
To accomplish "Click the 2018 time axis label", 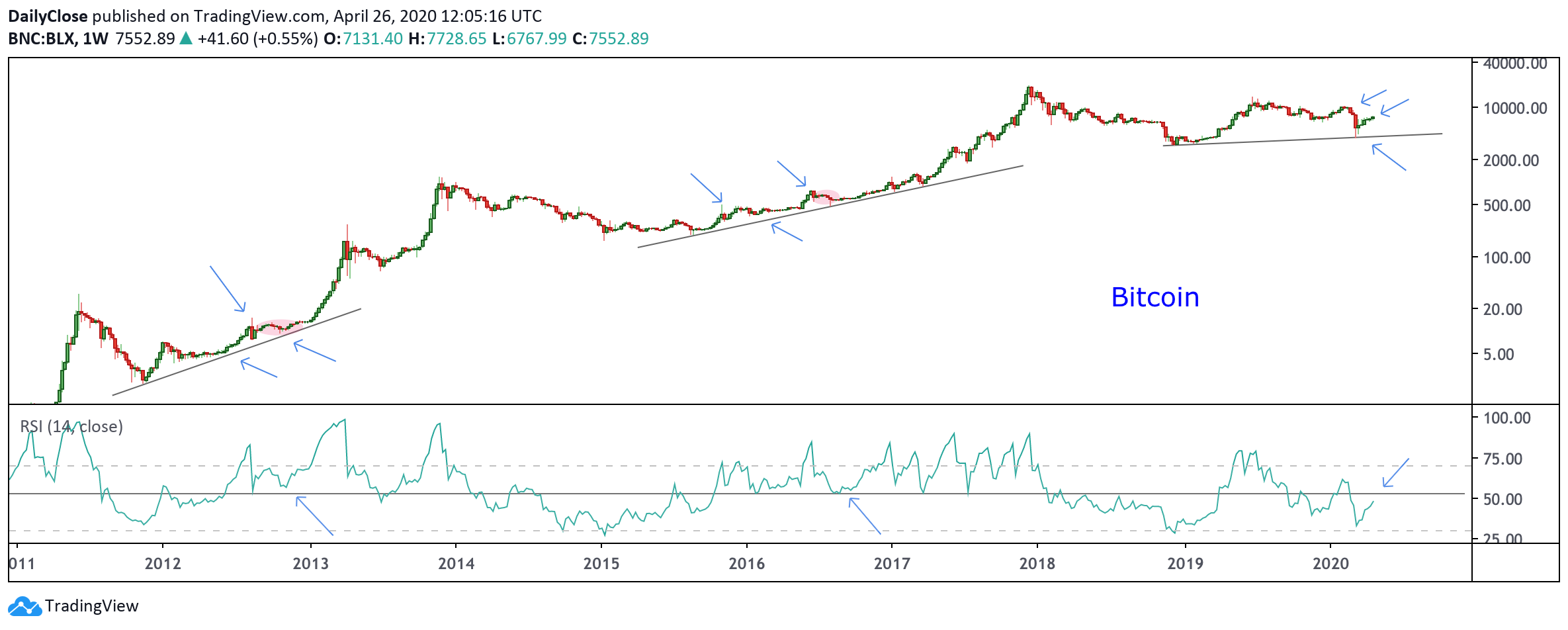I will (x=1037, y=564).
